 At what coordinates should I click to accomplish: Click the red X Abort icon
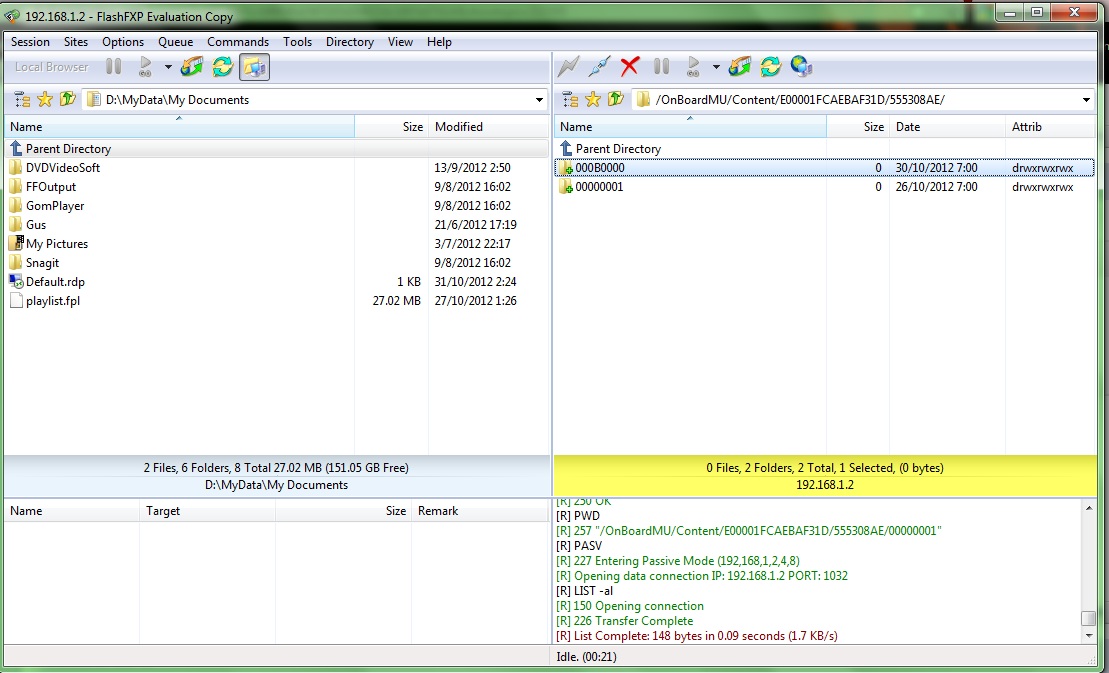[629, 67]
